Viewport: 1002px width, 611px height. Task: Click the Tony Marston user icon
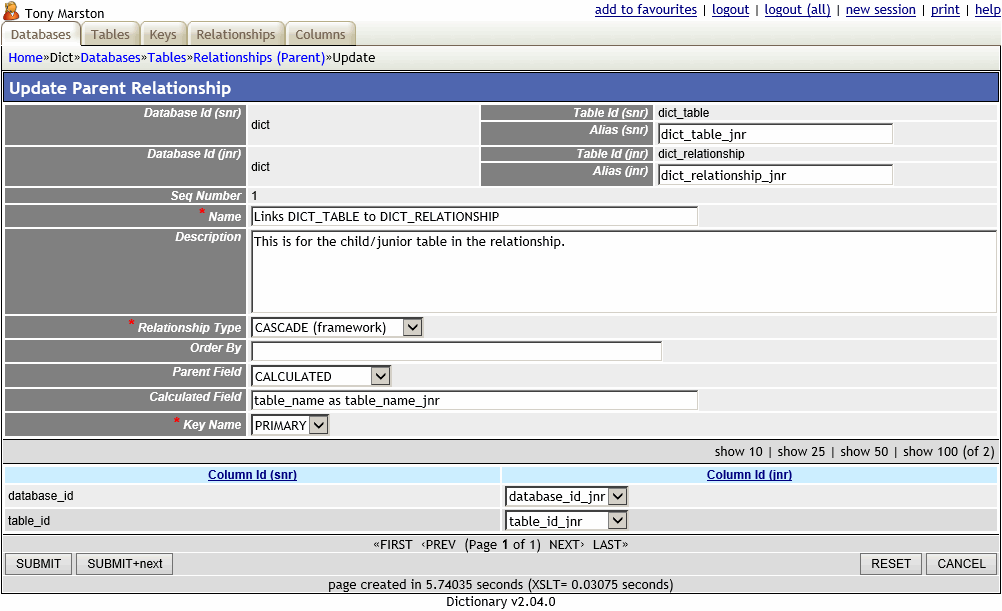point(12,13)
